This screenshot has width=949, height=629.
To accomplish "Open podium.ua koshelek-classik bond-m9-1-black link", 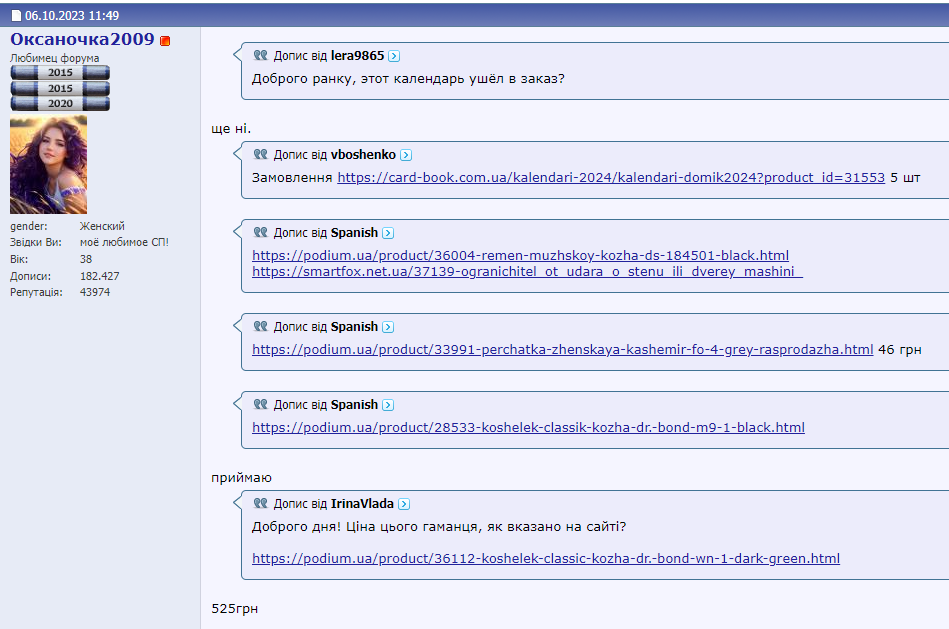I will click(528, 427).
